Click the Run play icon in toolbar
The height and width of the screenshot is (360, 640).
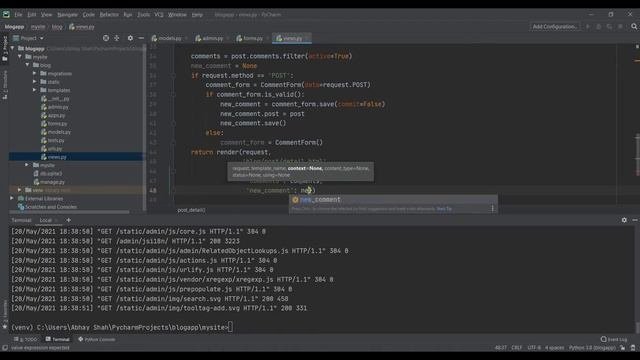click(588, 27)
